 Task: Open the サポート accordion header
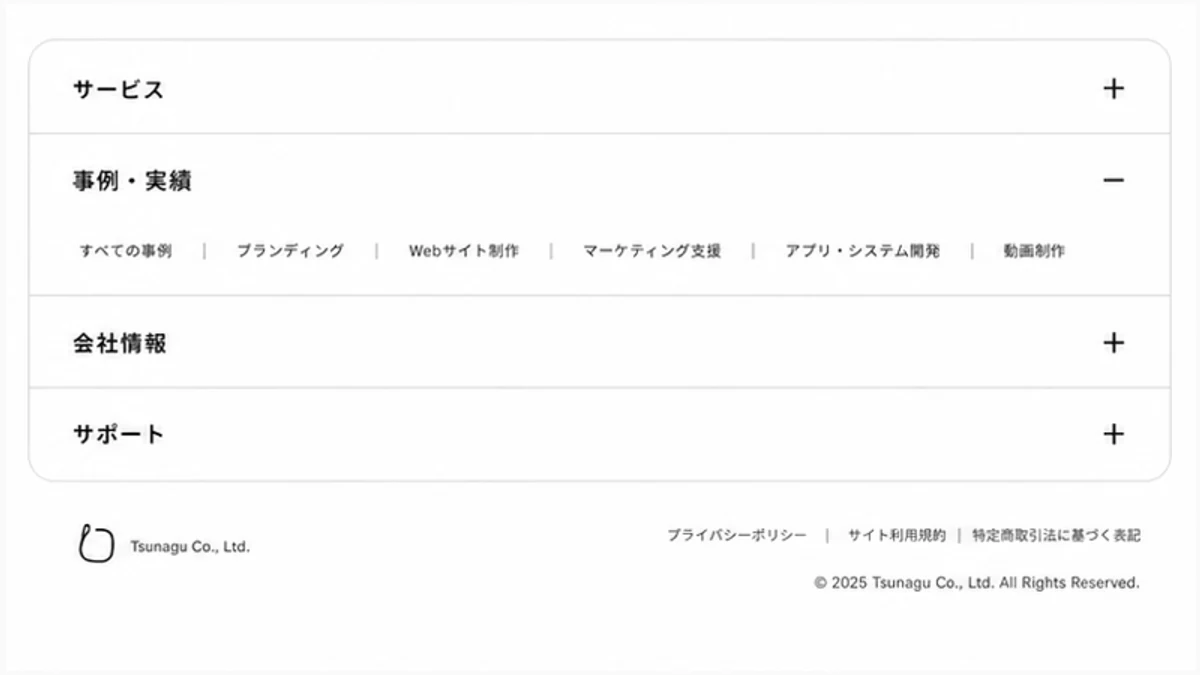pyautogui.click(x=599, y=434)
